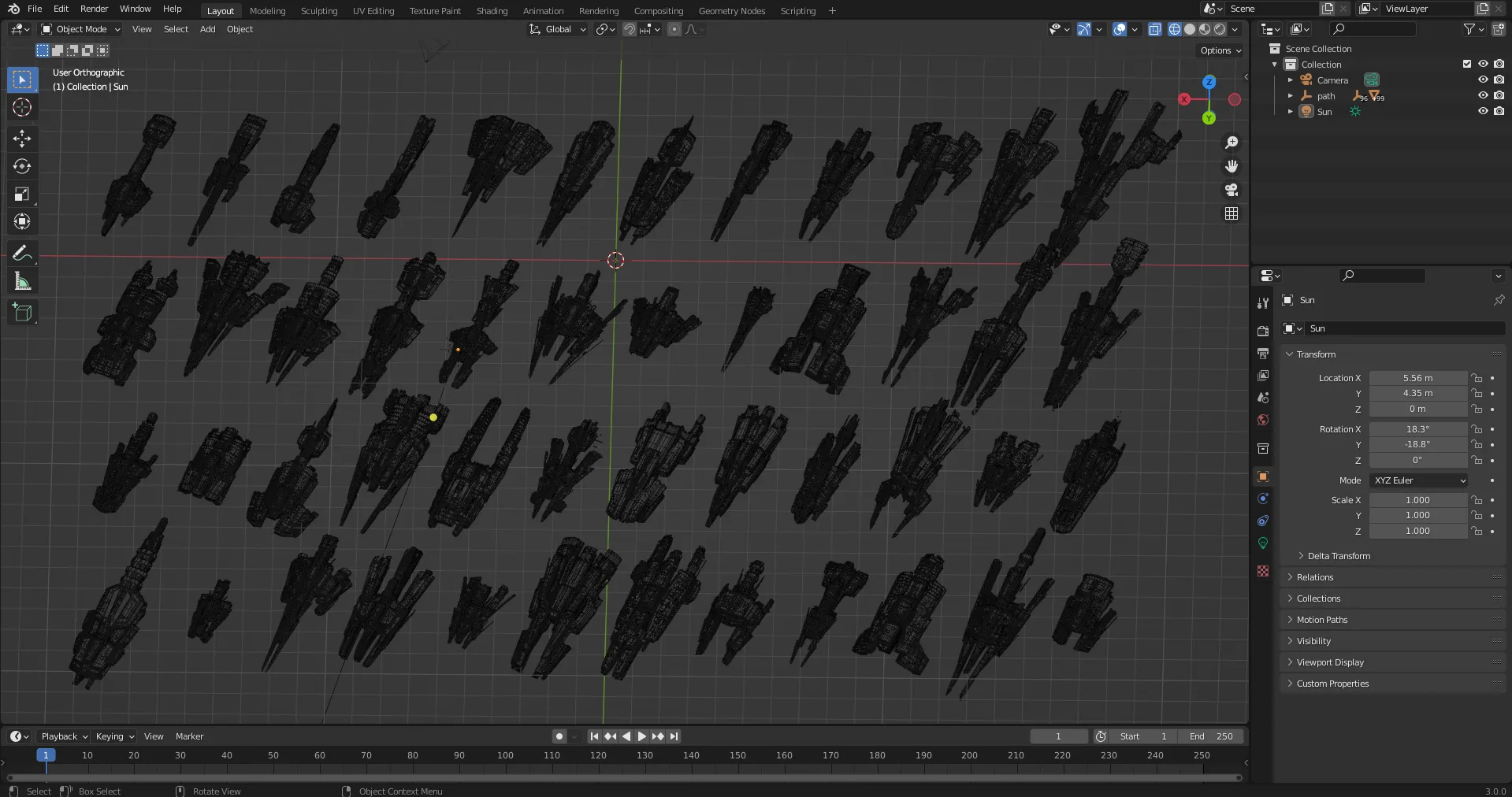Click the zoom viewport magnifier icon
1512x797 pixels.
[1232, 143]
